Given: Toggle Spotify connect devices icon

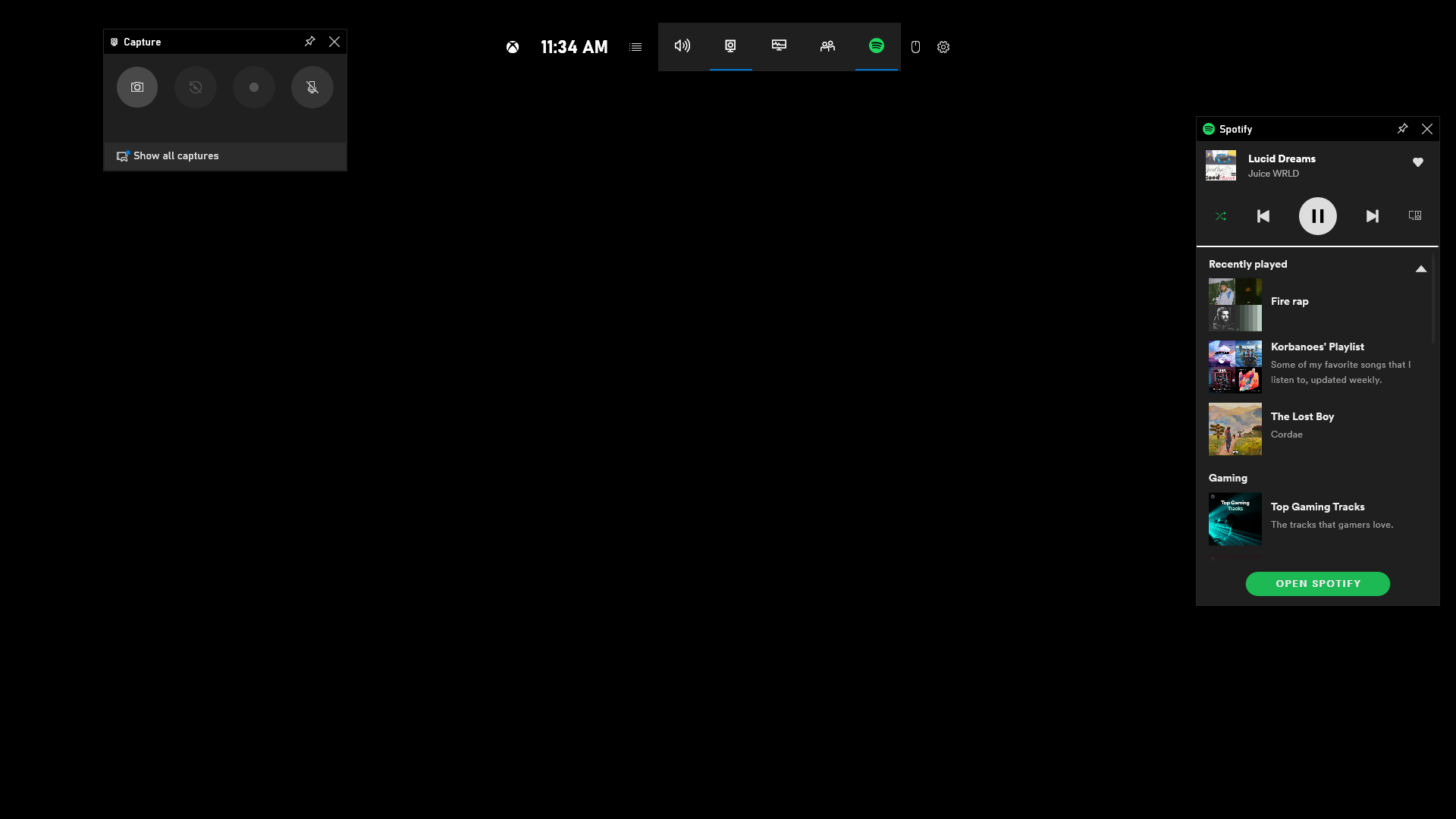Looking at the screenshot, I should click(1416, 216).
